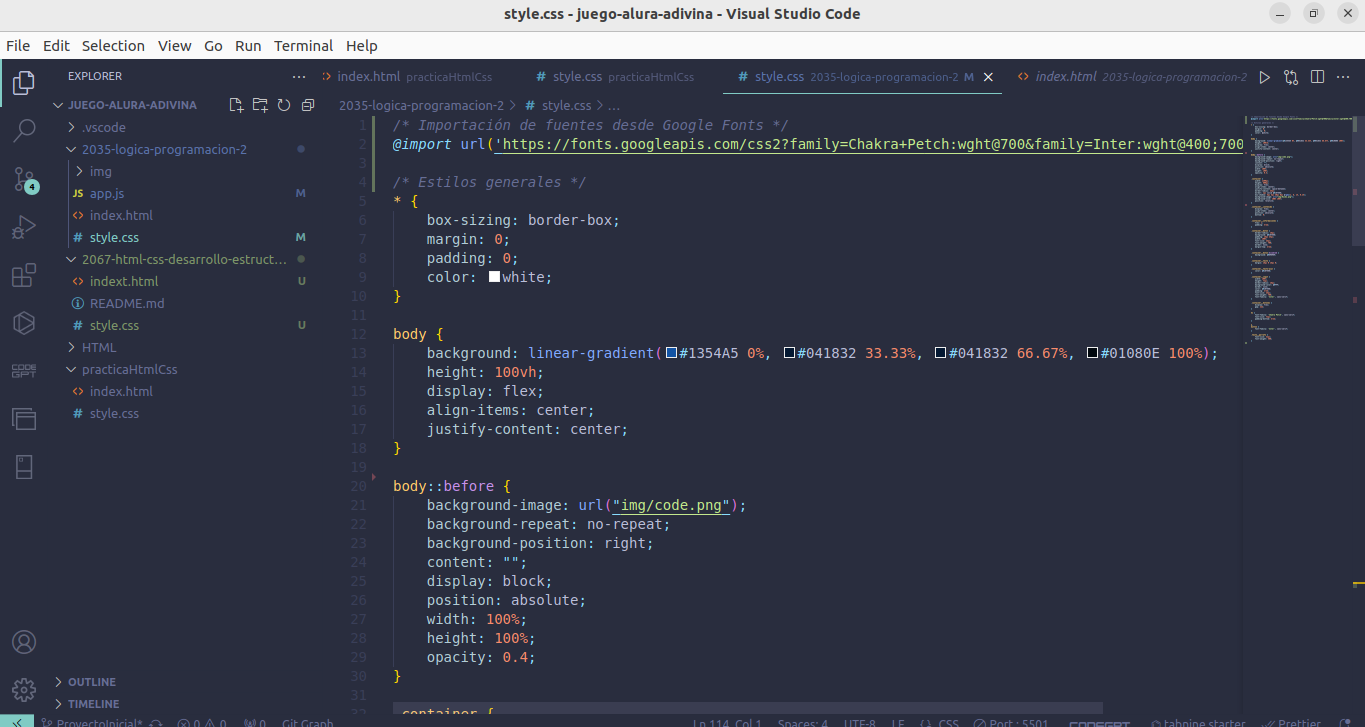Click the minimap code overview

tap(1298, 230)
